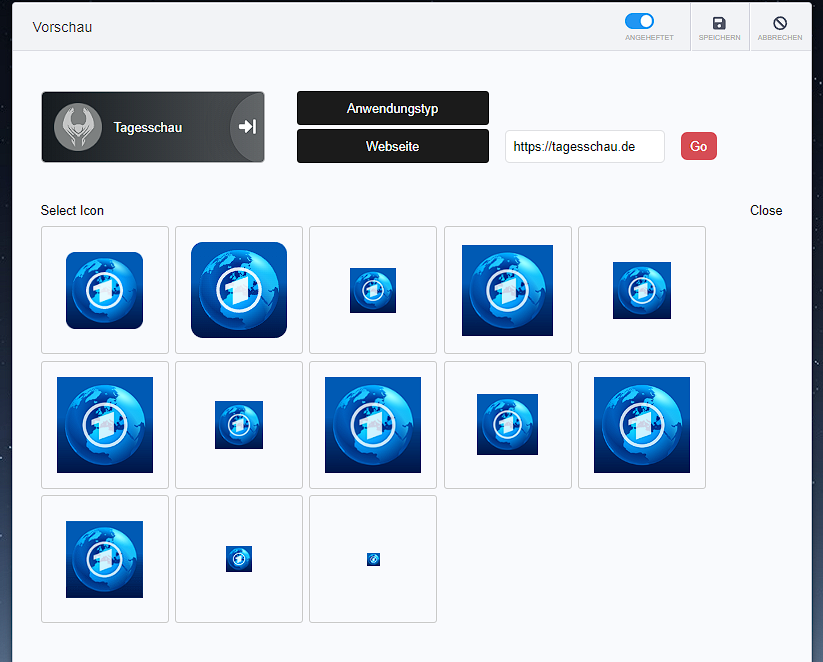Viewport: 823px width, 662px height.
Task: Click the Speichern save icon
Action: [719, 24]
